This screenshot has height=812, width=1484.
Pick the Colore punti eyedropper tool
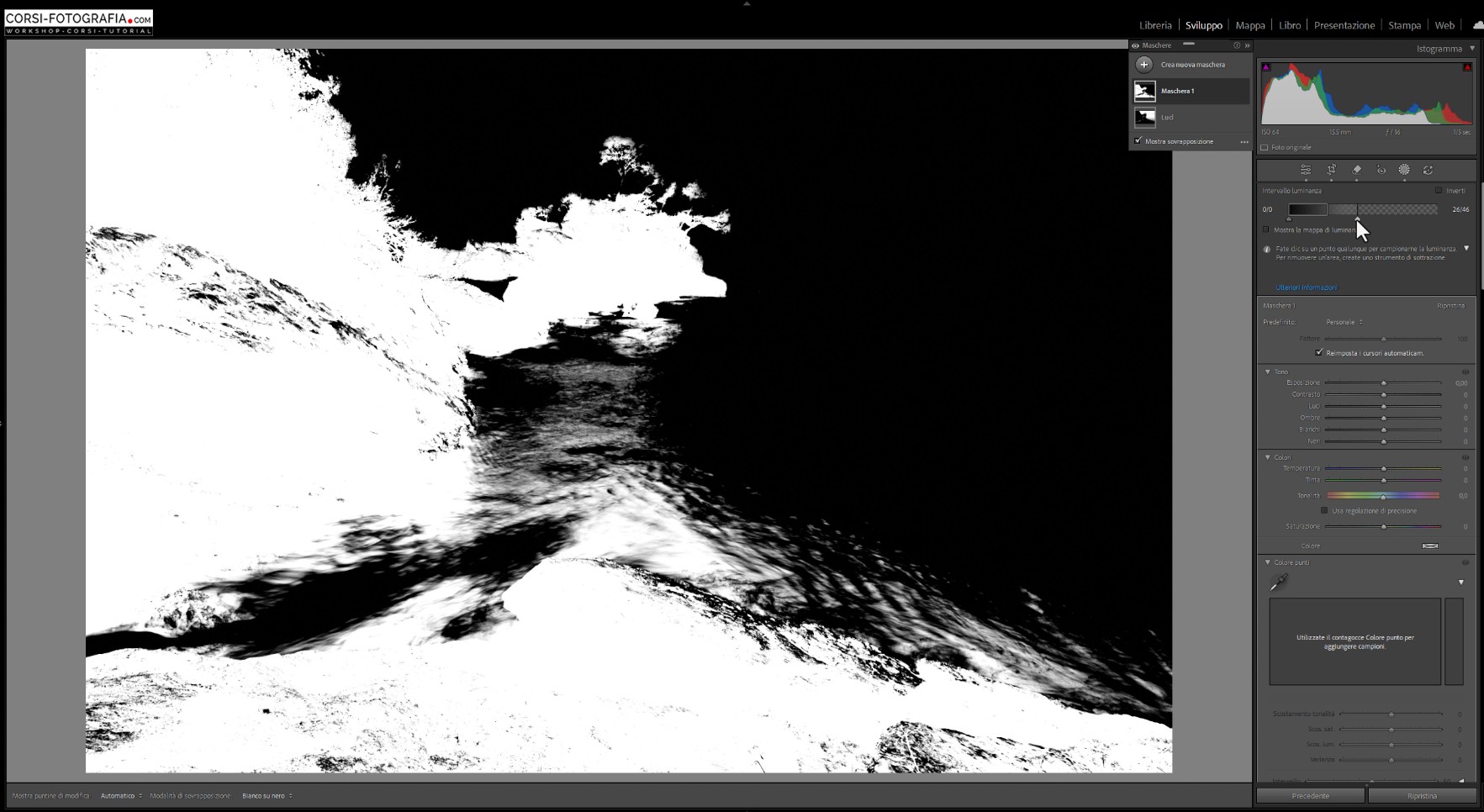tap(1279, 582)
